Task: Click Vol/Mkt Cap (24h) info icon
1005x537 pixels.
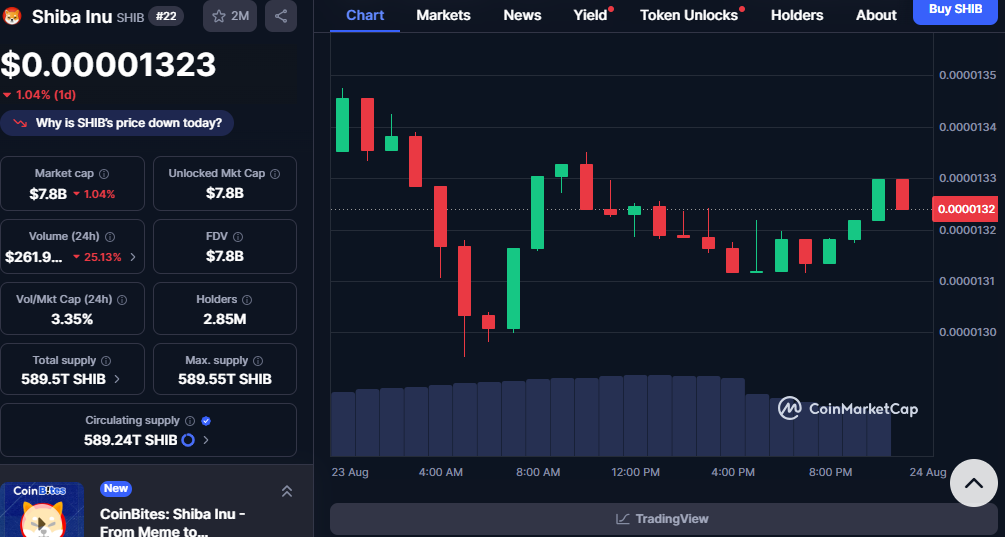Action: point(122,299)
